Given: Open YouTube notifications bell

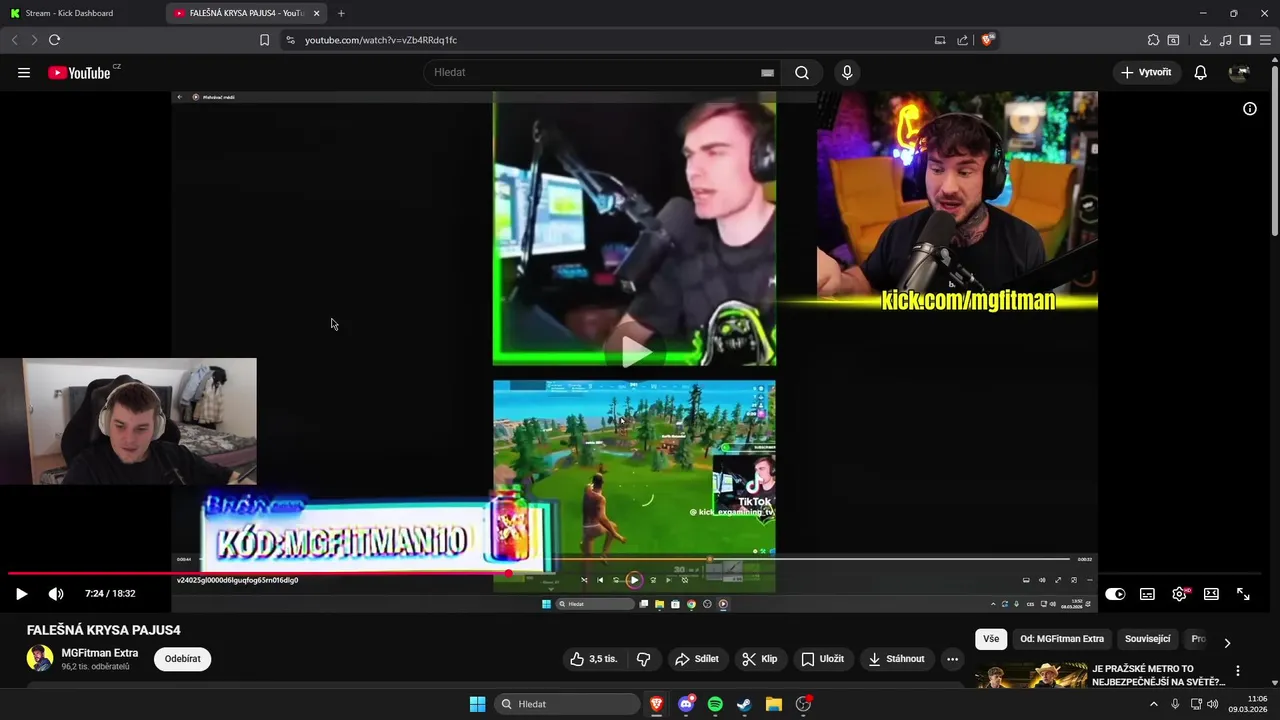Looking at the screenshot, I should pyautogui.click(x=1200, y=72).
